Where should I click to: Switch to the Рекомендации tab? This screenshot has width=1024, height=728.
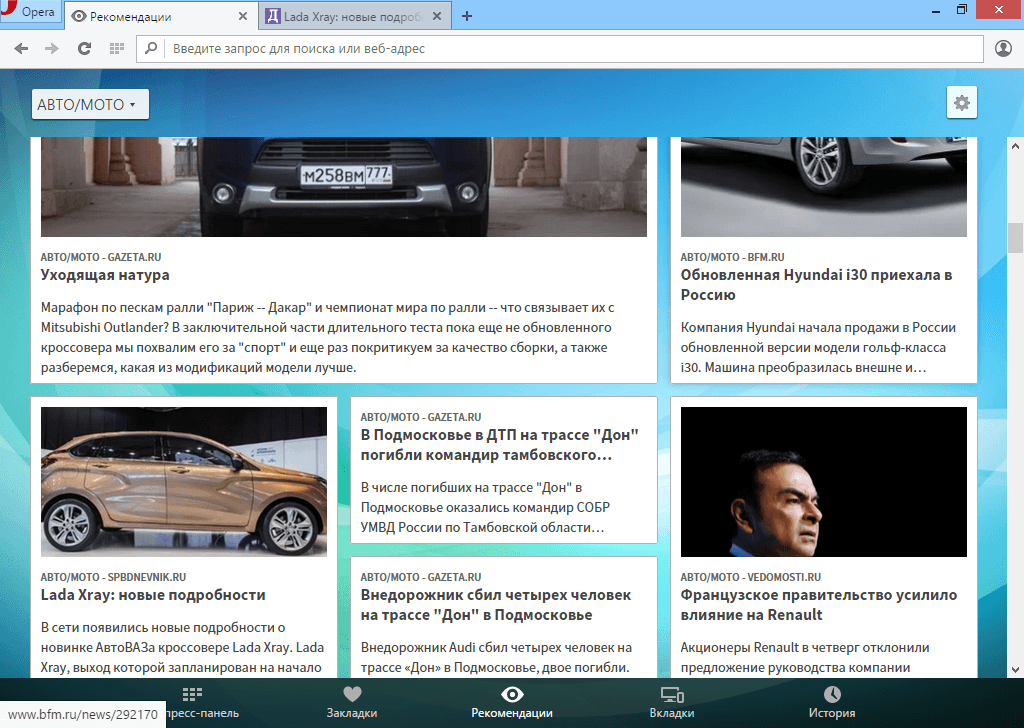point(160,16)
